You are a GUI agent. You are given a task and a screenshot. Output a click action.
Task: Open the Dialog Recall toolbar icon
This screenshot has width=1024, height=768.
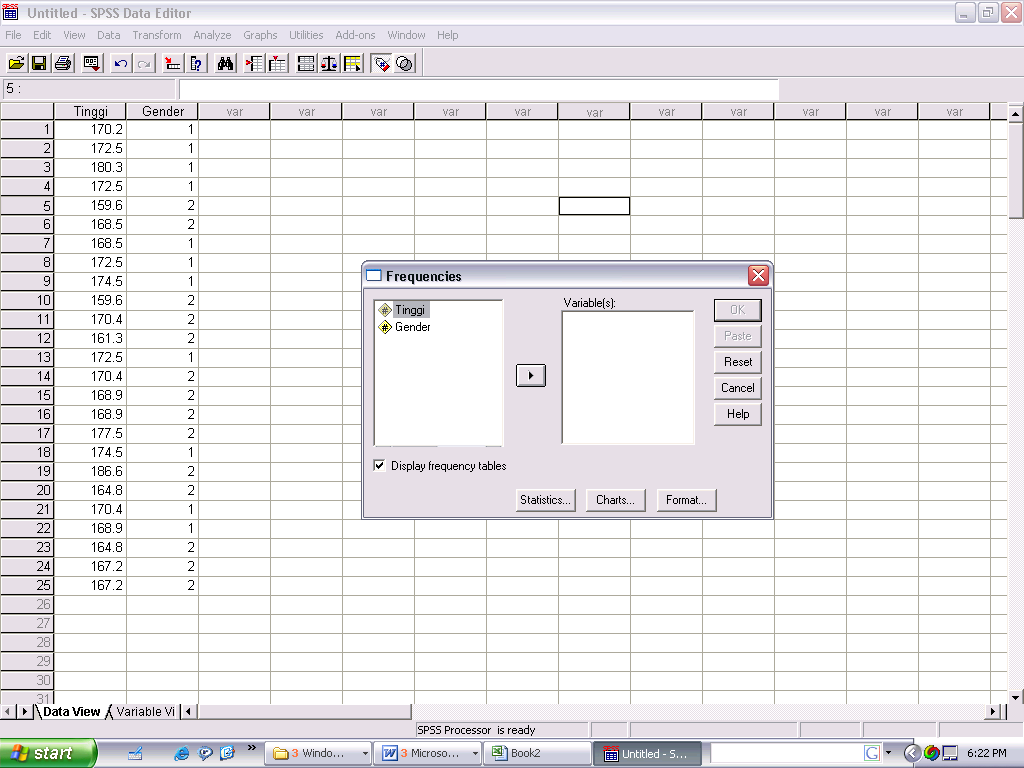tap(91, 63)
